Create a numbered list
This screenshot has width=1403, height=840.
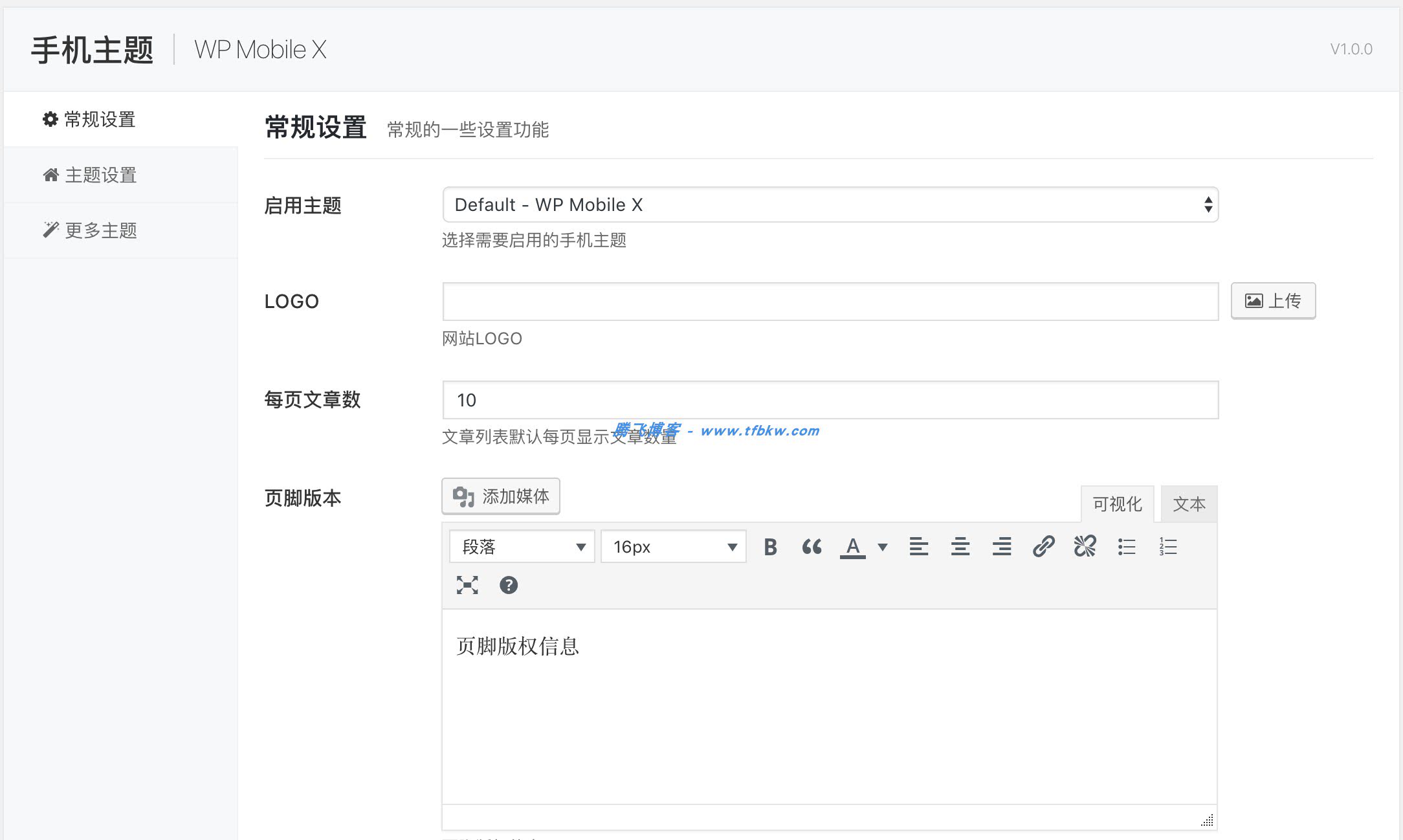[x=1168, y=547]
